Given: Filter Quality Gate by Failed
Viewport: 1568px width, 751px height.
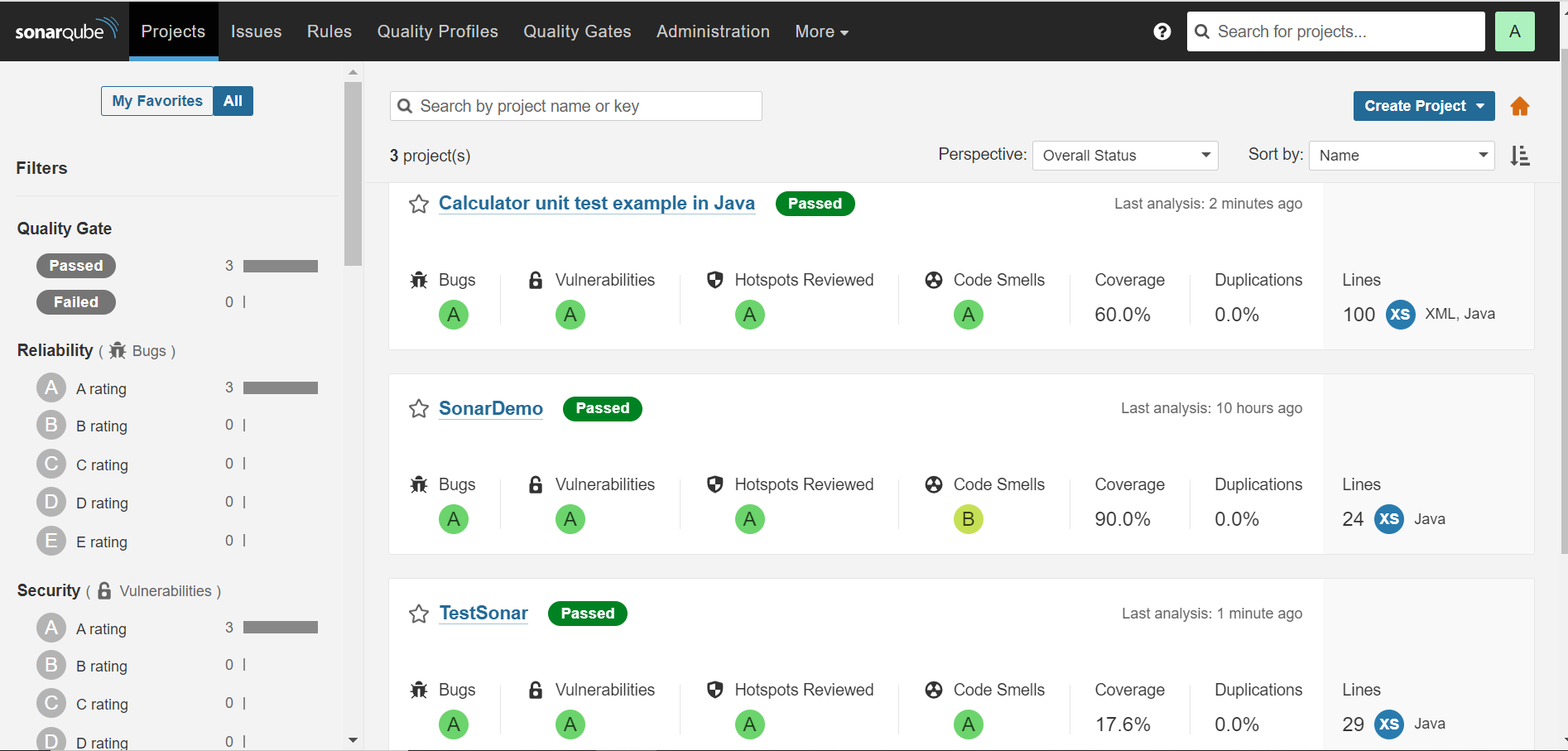Looking at the screenshot, I should click(x=76, y=302).
